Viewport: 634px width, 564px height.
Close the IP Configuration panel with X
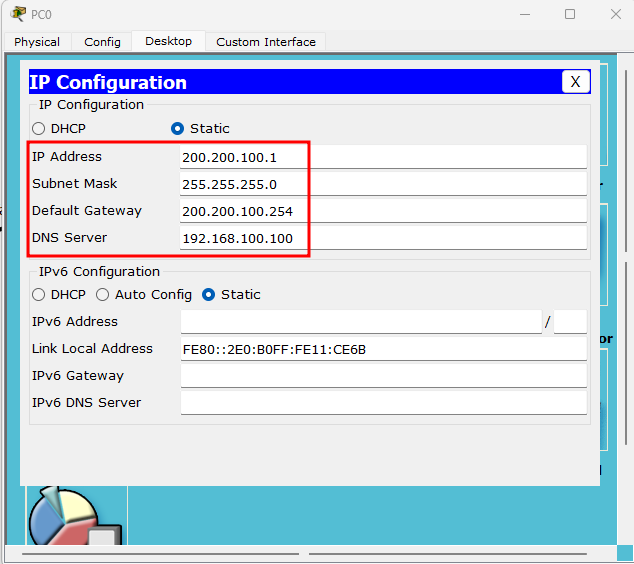(x=575, y=82)
